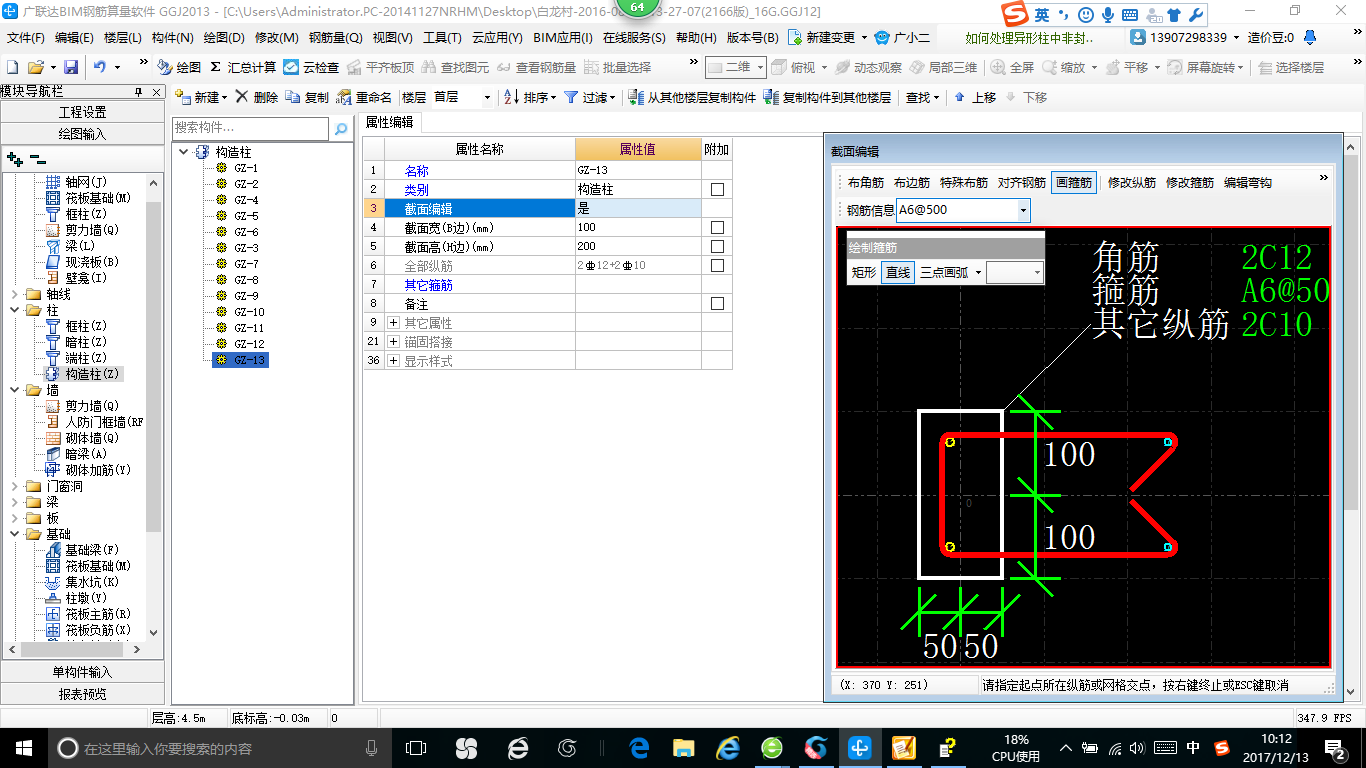Click 重命名 rename component
This screenshot has width=1366, height=768.
pos(364,97)
